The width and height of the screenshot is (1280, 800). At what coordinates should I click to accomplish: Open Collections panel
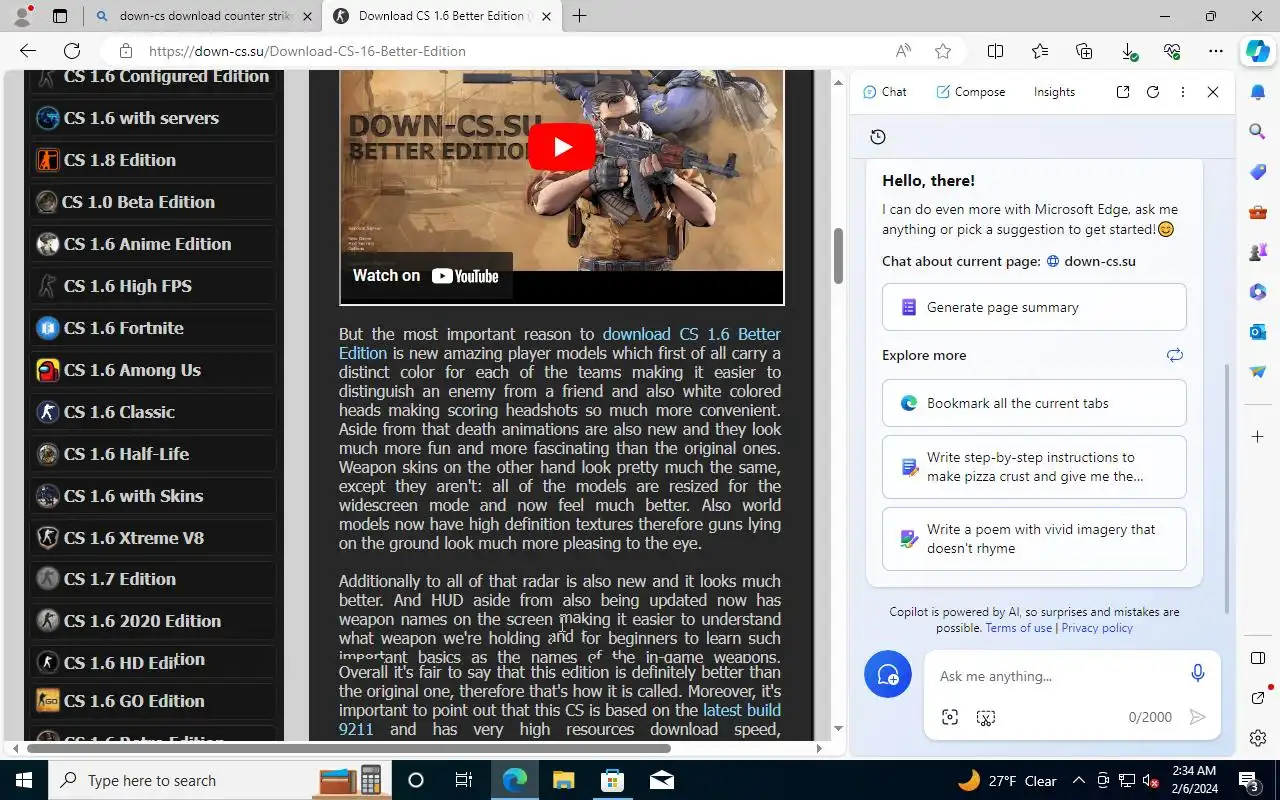coord(1084,51)
